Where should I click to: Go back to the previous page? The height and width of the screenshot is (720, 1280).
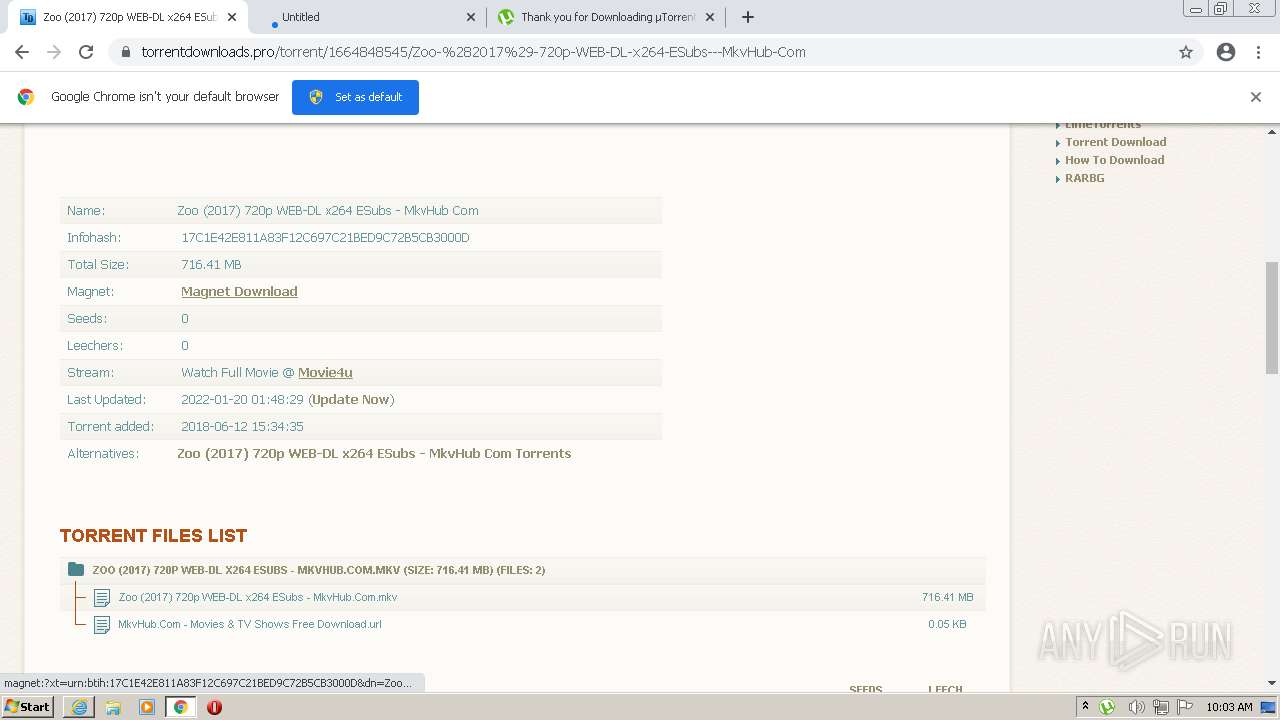tap(22, 52)
